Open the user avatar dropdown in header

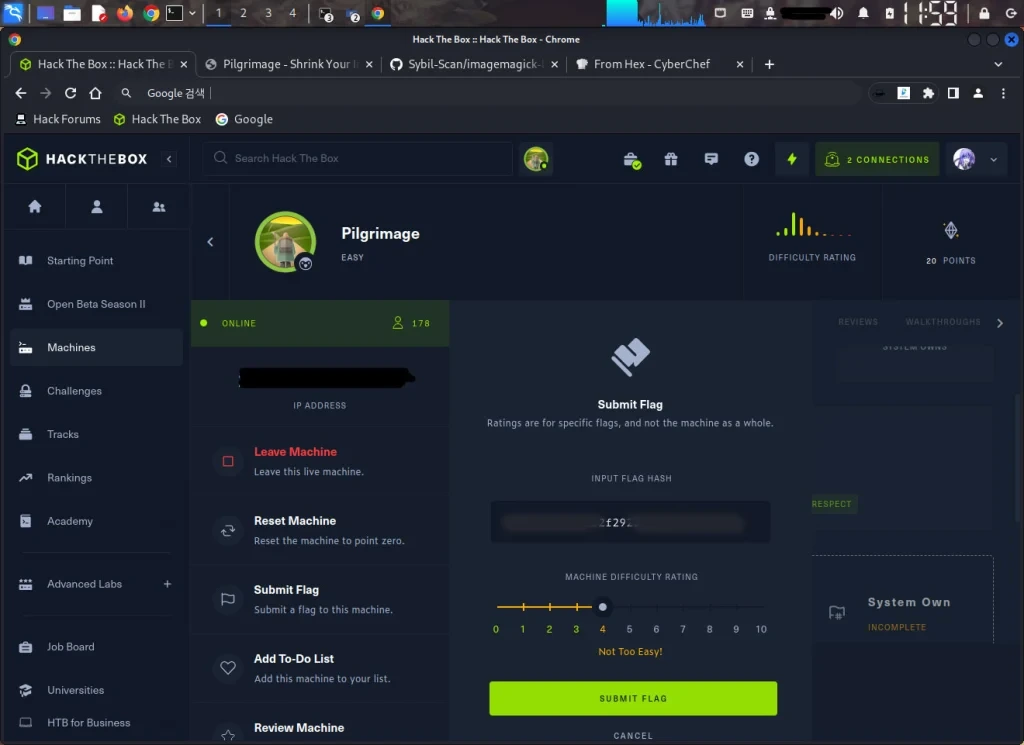976,159
